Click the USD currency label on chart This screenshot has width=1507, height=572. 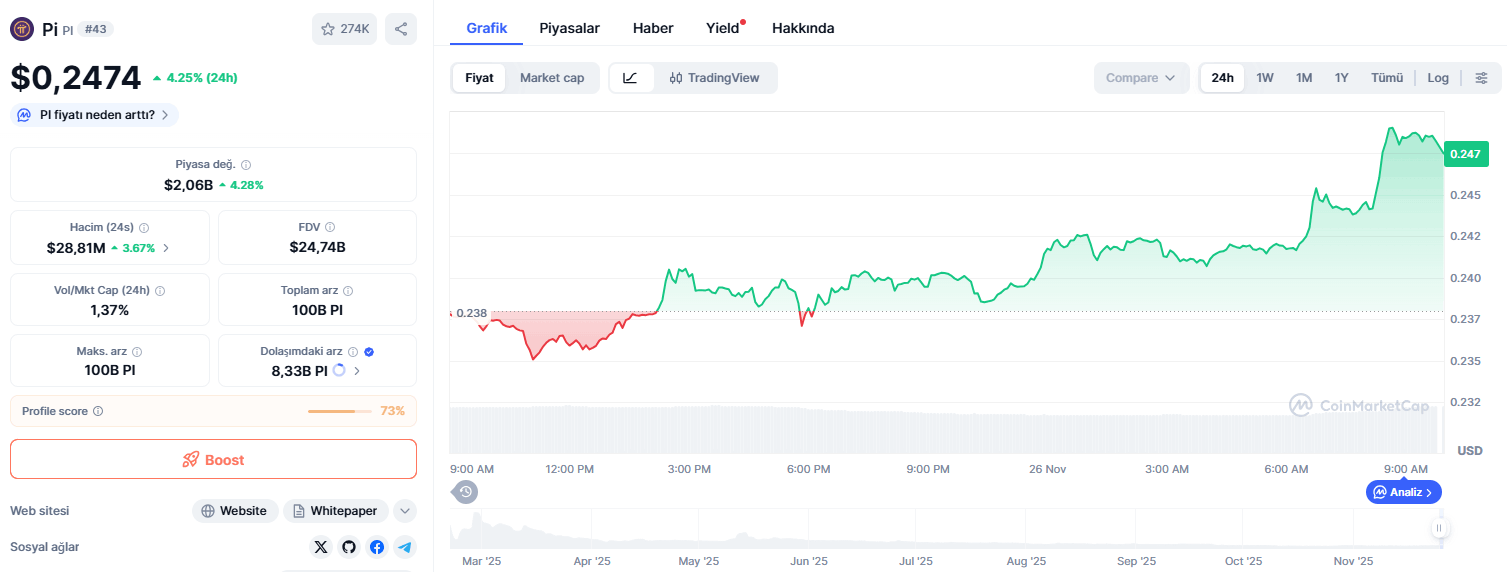tap(1470, 451)
